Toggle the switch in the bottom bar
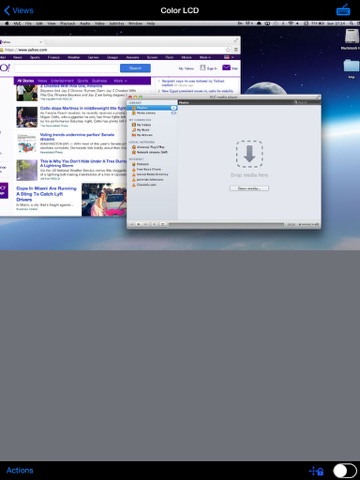Viewport: 360px width, 480px height. [345, 471]
